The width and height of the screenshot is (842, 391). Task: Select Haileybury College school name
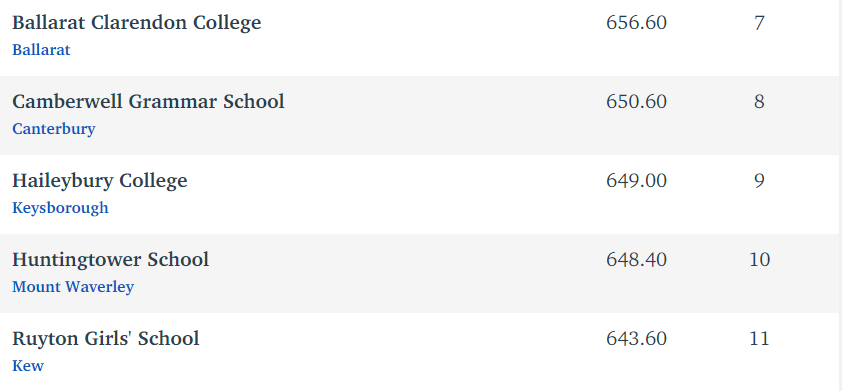click(100, 181)
